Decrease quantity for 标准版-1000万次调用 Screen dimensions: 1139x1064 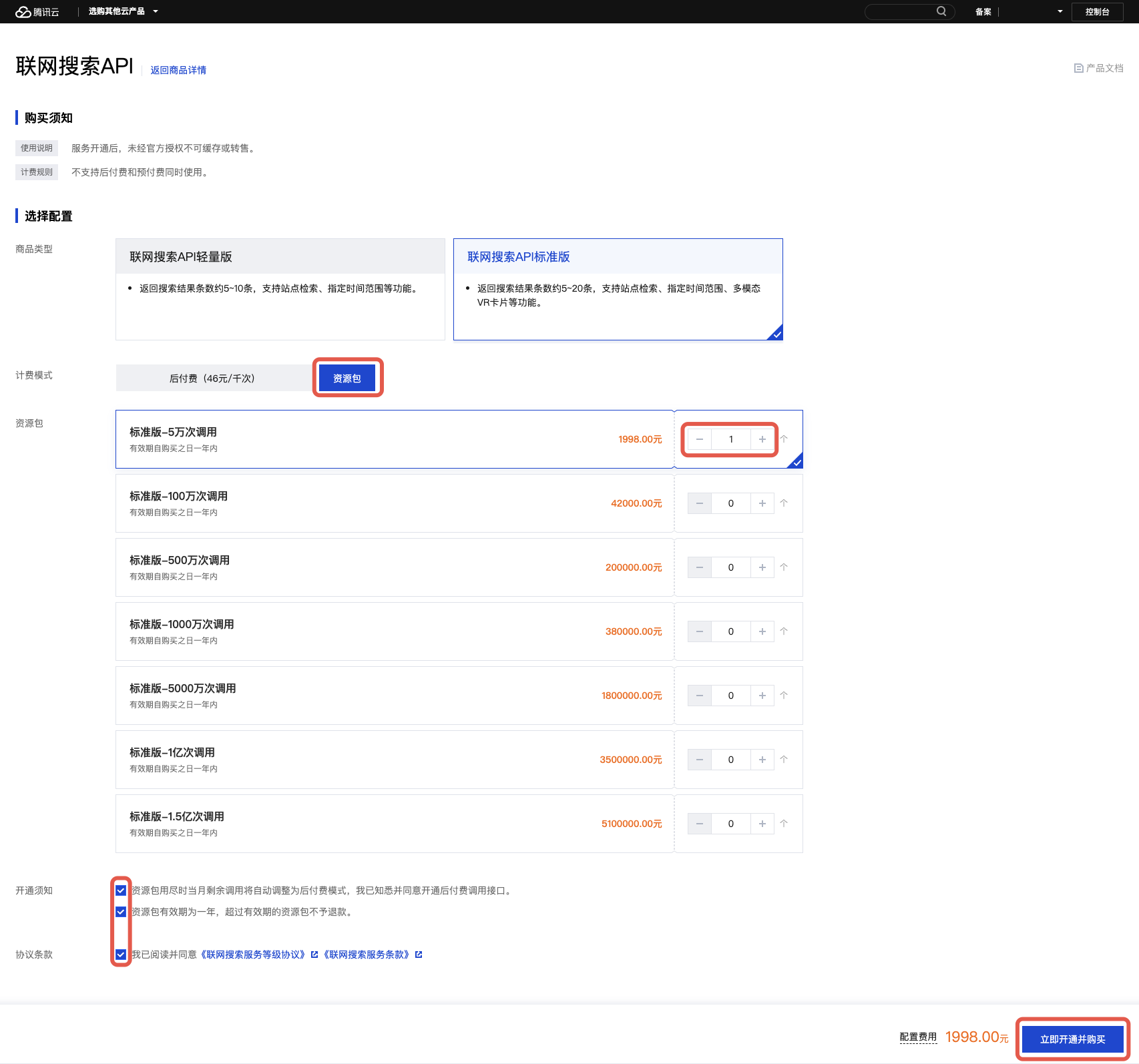click(699, 631)
